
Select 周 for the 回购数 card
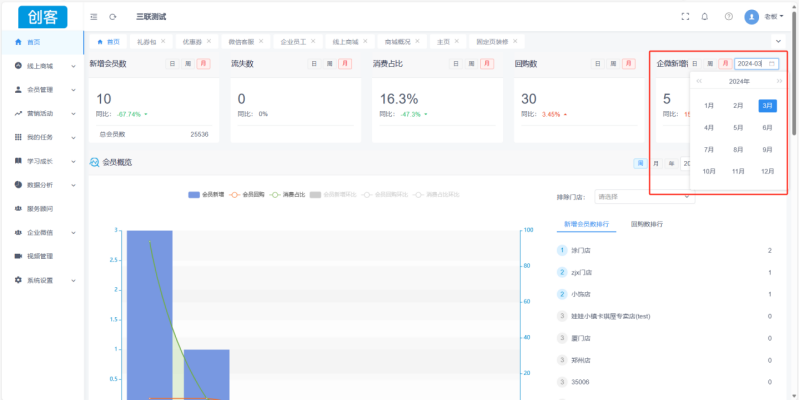(x=614, y=64)
